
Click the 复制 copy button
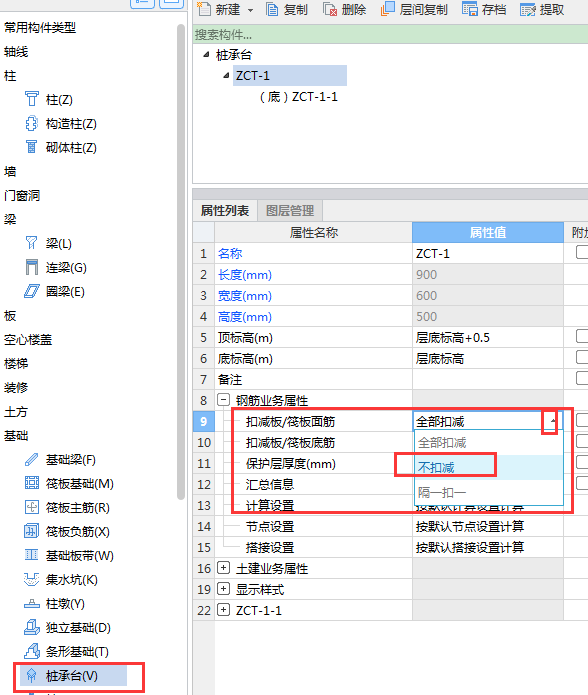pos(287,9)
